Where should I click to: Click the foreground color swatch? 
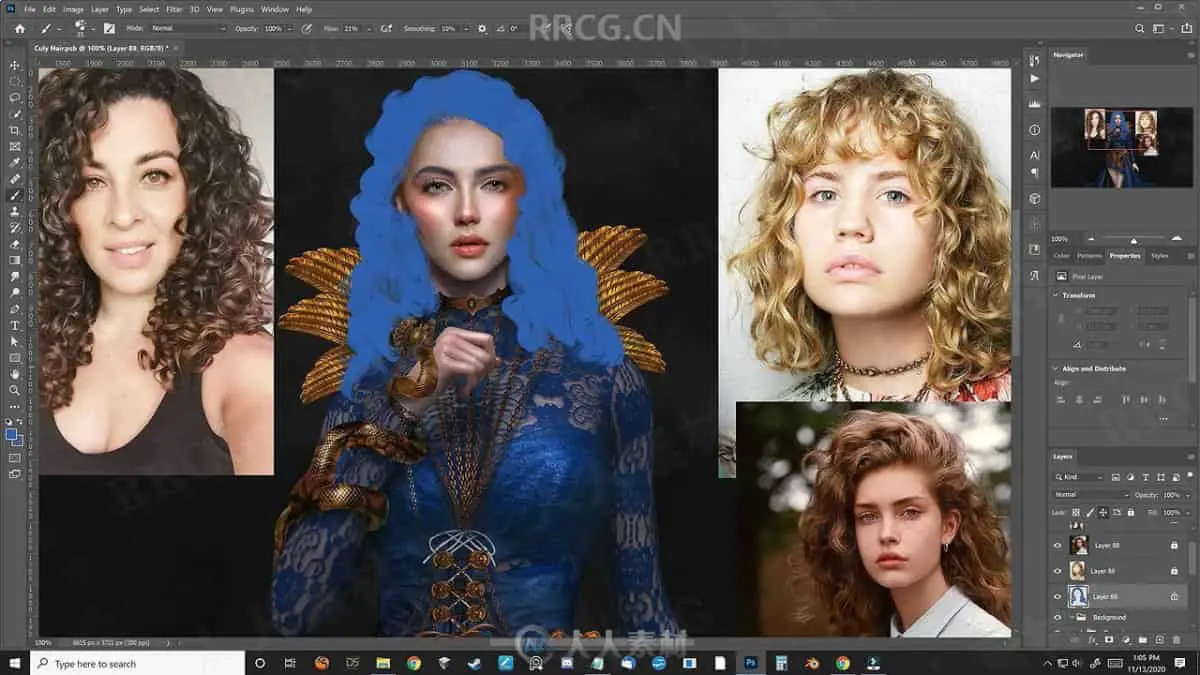click(x=12, y=435)
